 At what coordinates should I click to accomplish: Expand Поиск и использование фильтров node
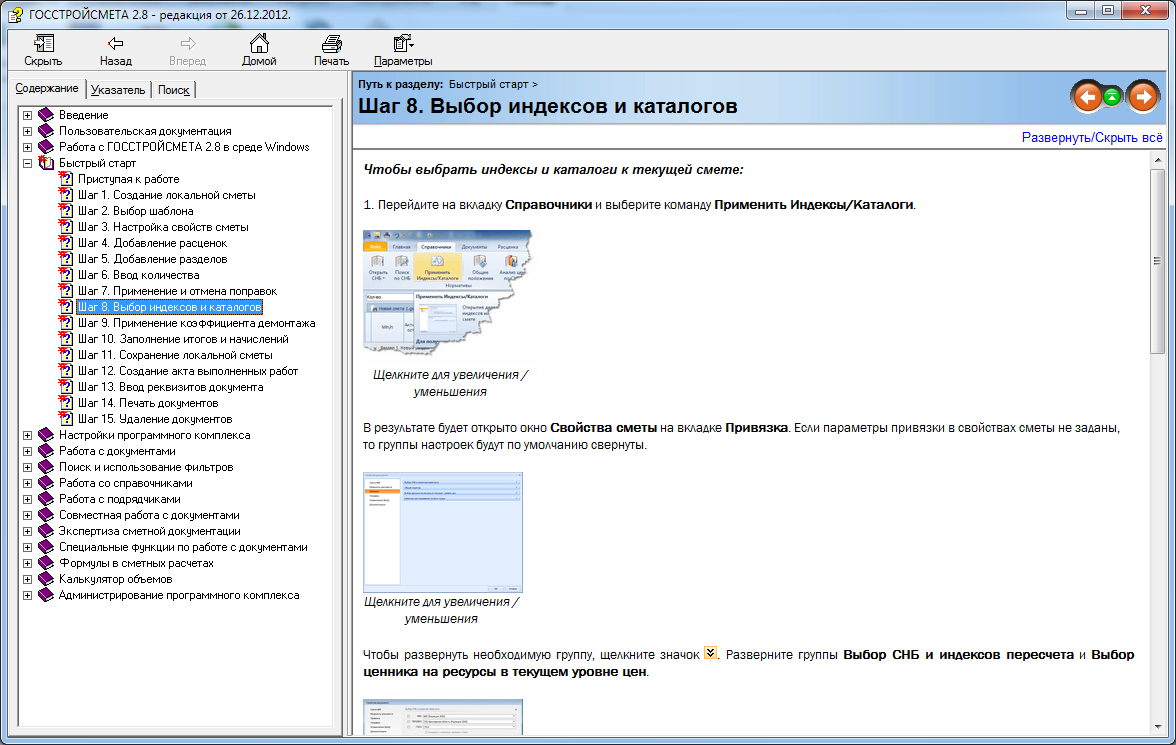(x=27, y=467)
